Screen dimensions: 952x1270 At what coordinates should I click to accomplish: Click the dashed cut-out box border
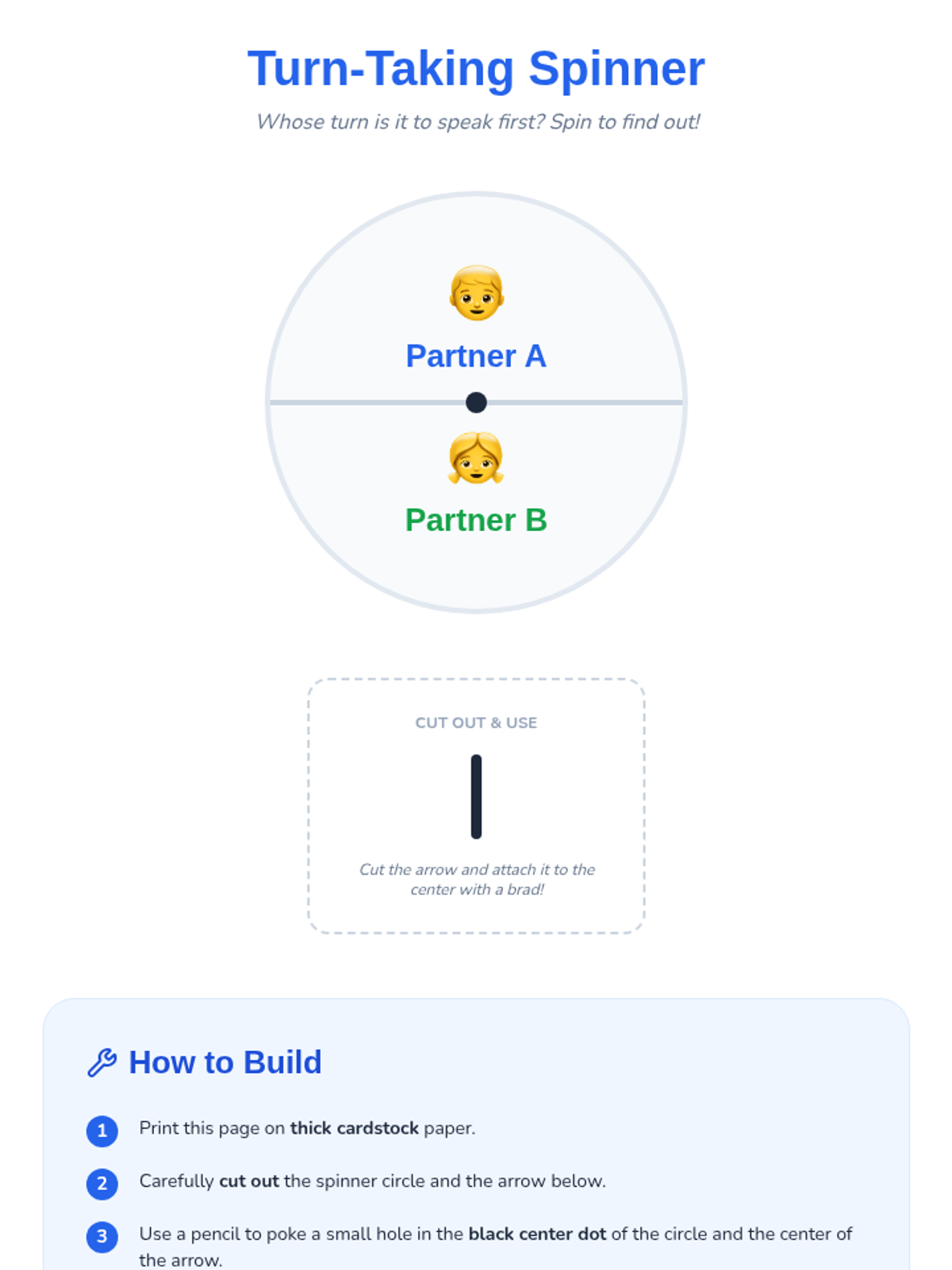click(x=309, y=806)
